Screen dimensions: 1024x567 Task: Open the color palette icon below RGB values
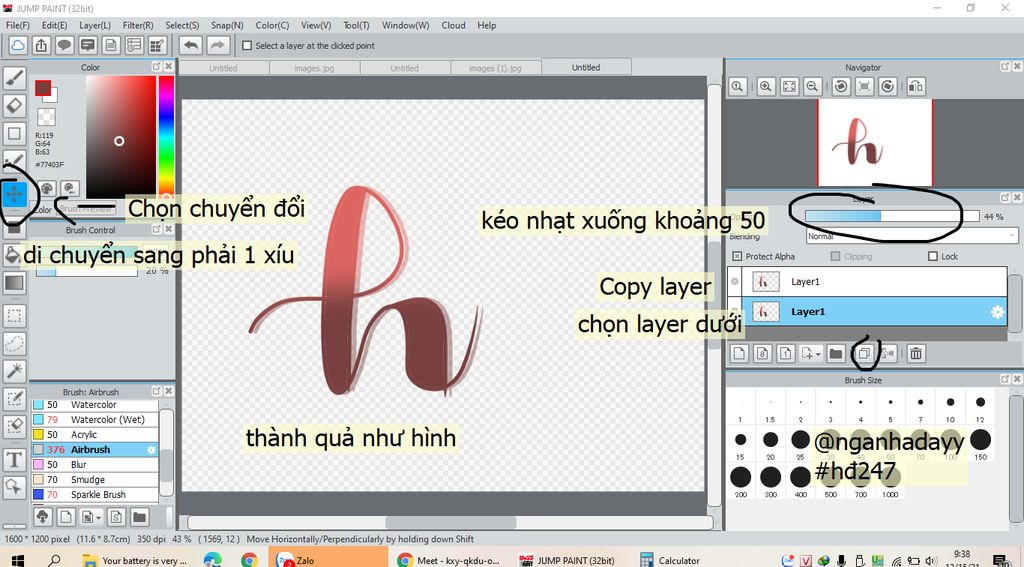(47, 189)
